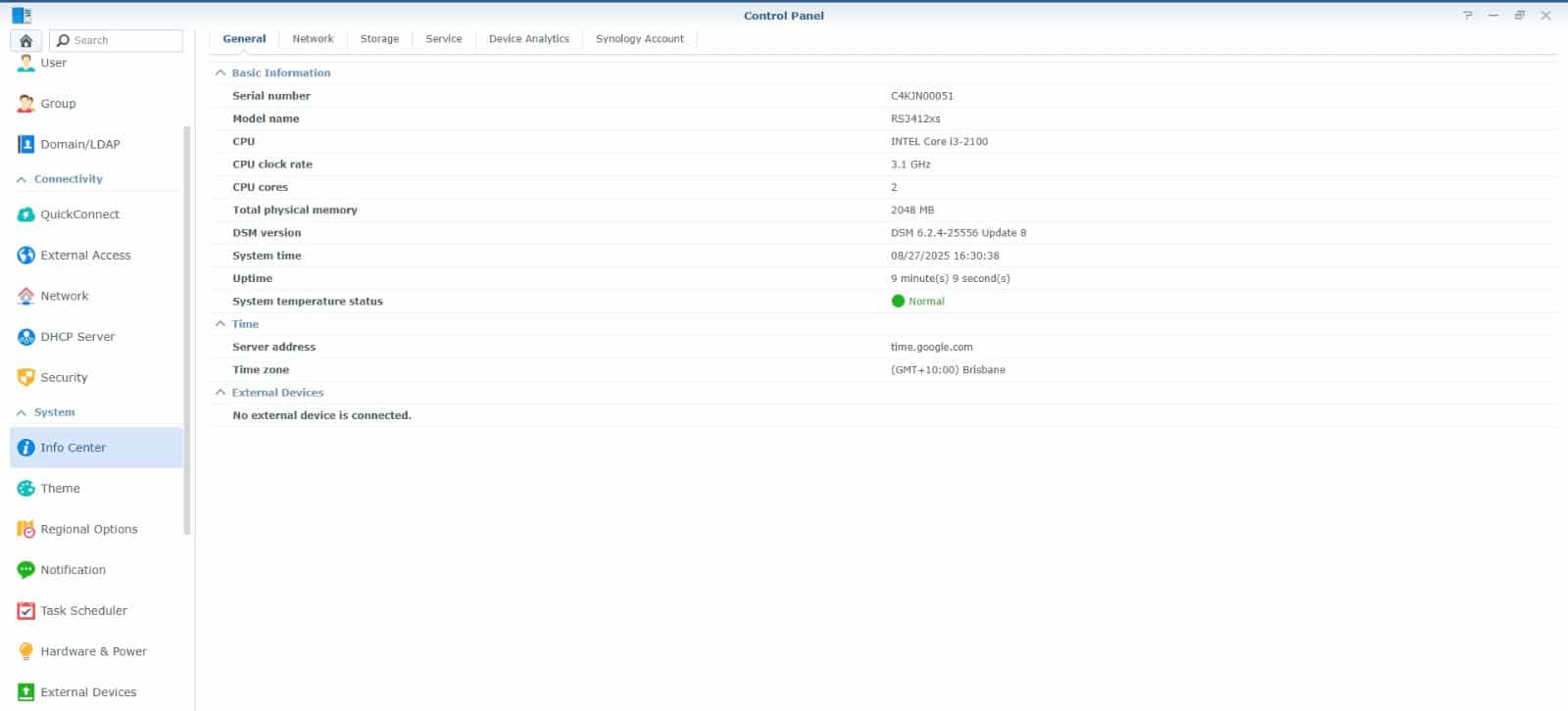Click the Task Scheduler calendar icon
The image size is (1568, 711).
pyautogui.click(x=26, y=611)
